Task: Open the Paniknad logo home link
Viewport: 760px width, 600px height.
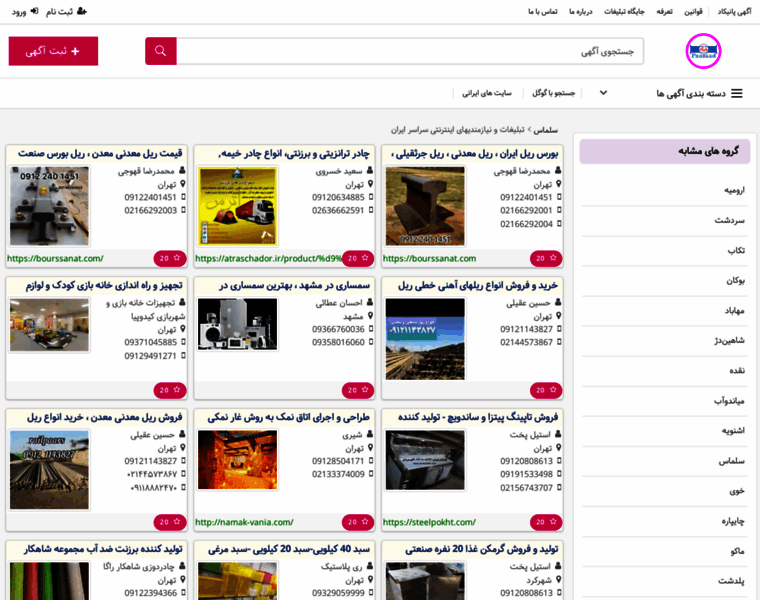Action: (x=703, y=51)
